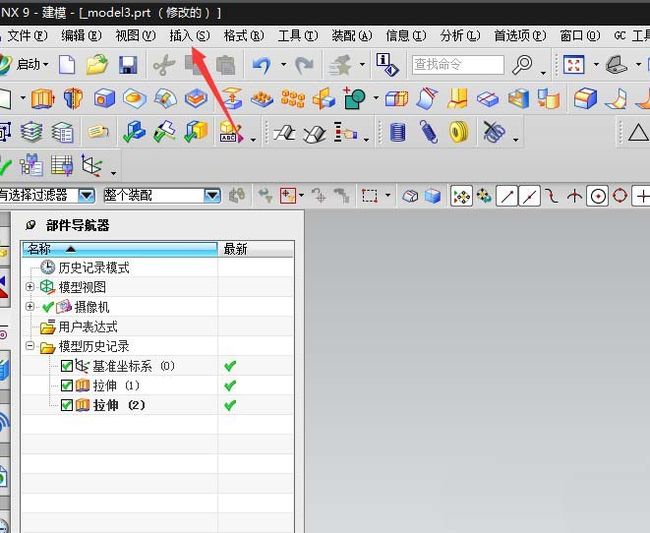The height and width of the screenshot is (533, 650).
Task: Select 历史记录模式 in the navigator
Action: [x=94, y=268]
